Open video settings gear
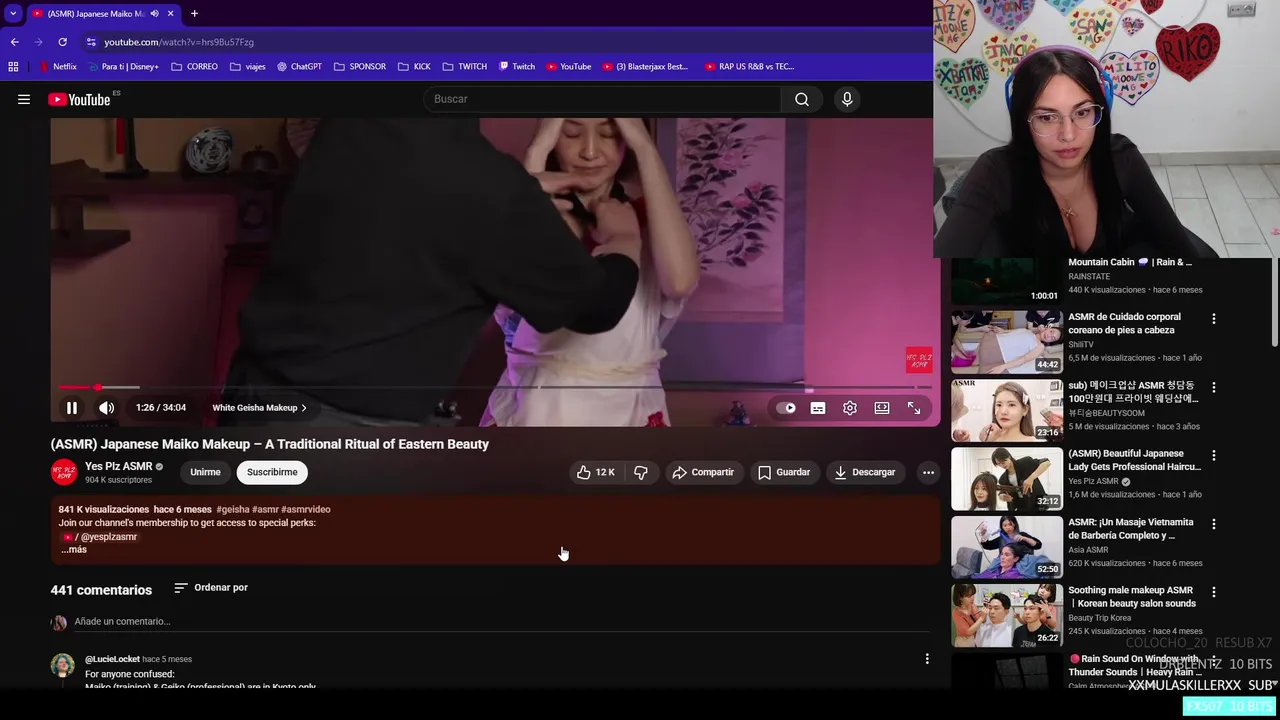 850,408
